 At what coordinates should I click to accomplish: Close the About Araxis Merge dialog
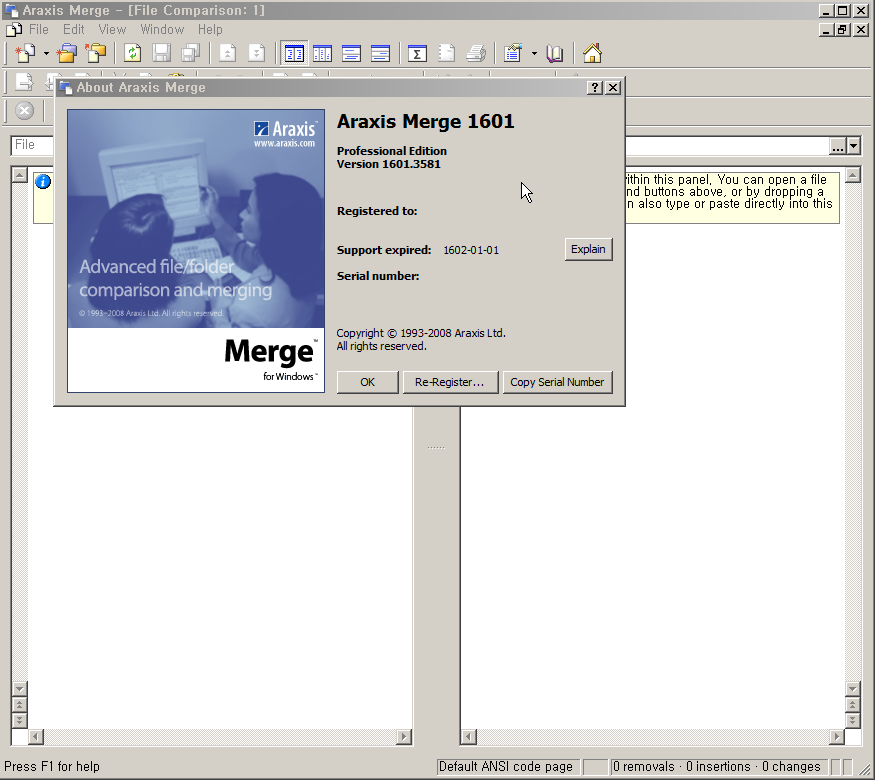click(613, 88)
